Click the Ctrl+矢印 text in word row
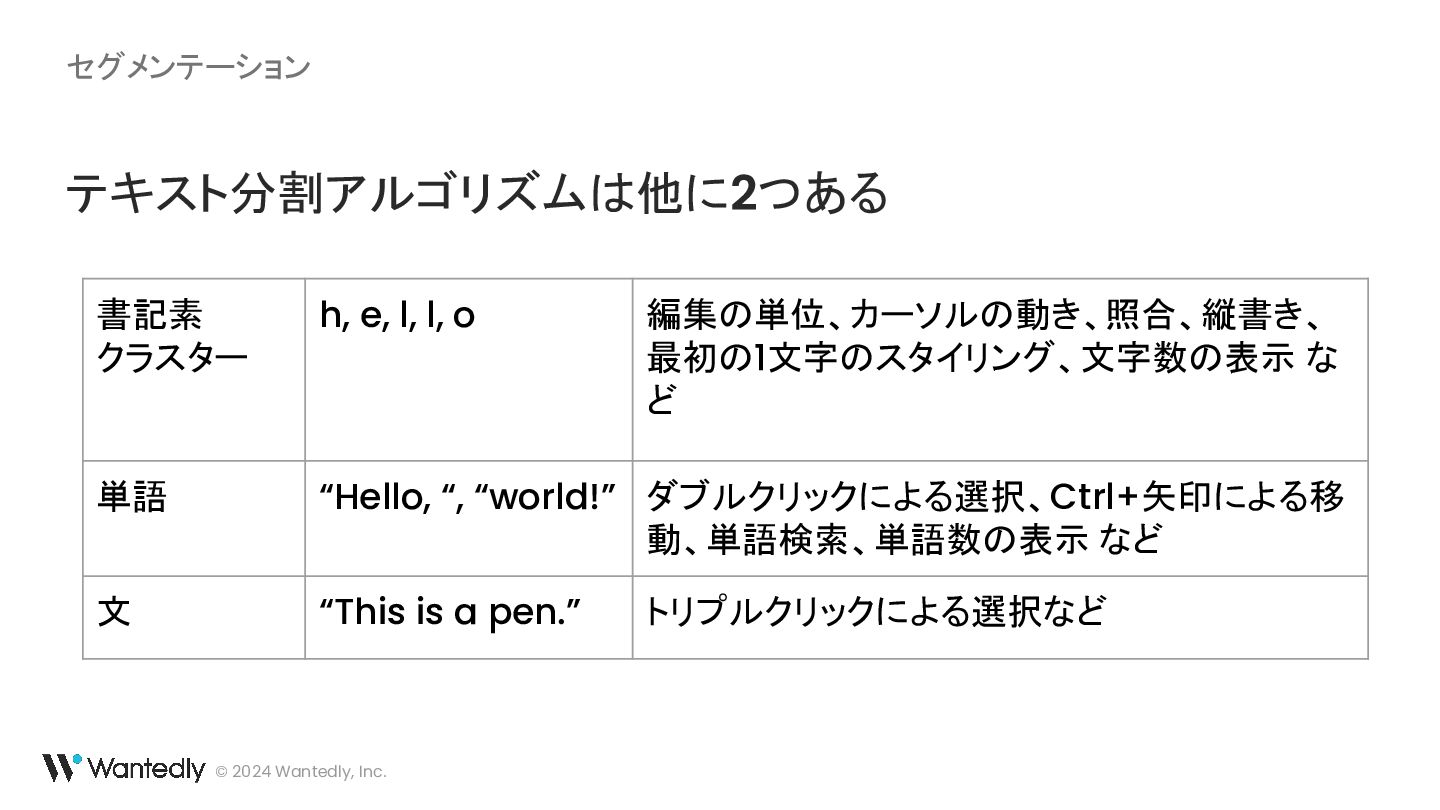Screen dimensions: 1440x810 click(x=1131, y=496)
